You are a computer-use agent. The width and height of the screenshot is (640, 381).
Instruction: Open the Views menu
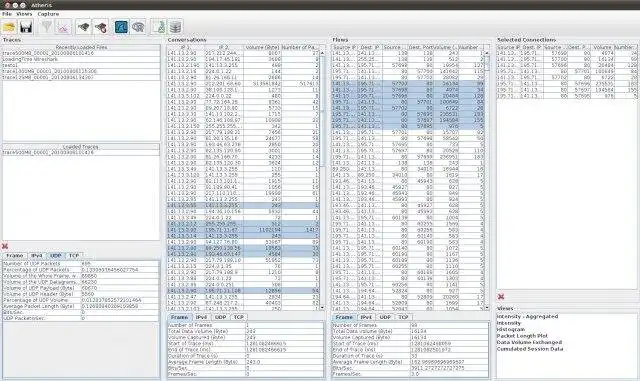[x=24, y=14]
